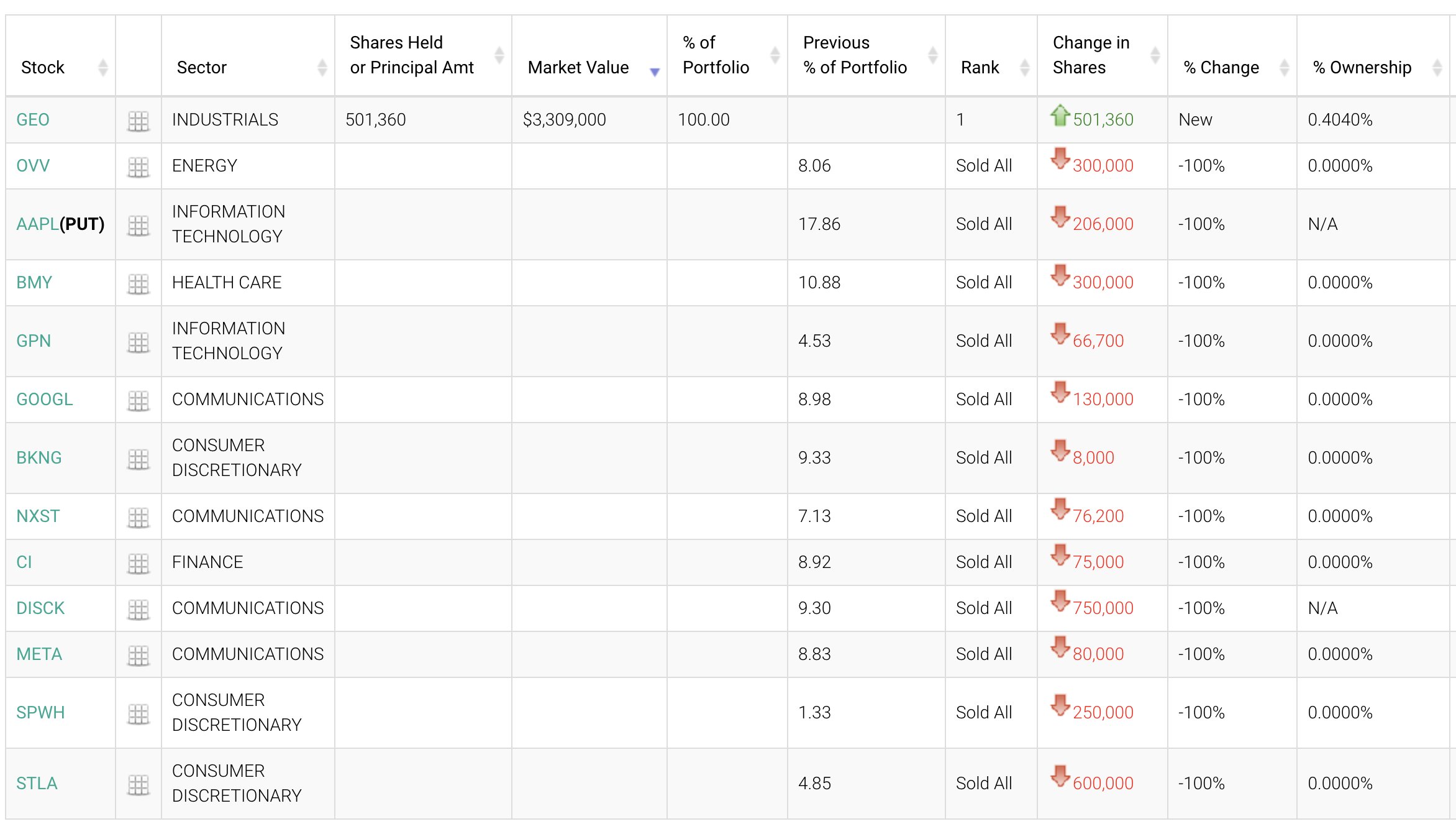Select the 75,000 change in shares value
The width and height of the screenshot is (1456, 829).
point(1098,562)
